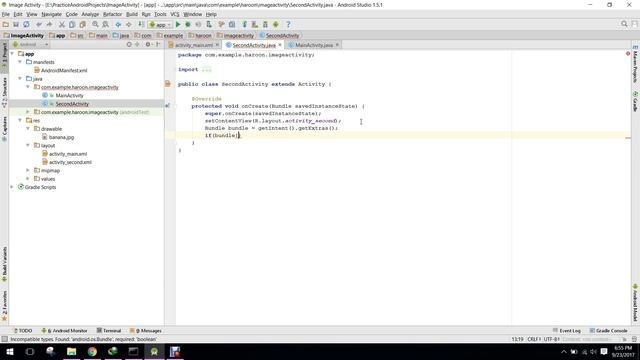
Task: Expand the folded import statements
Action: click(x=207, y=69)
